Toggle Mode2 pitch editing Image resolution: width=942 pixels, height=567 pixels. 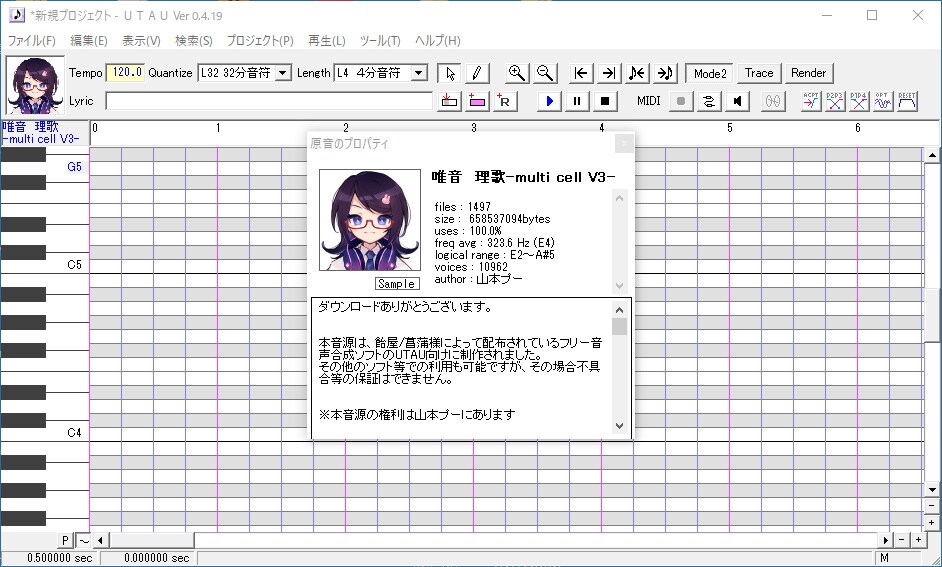click(710, 73)
